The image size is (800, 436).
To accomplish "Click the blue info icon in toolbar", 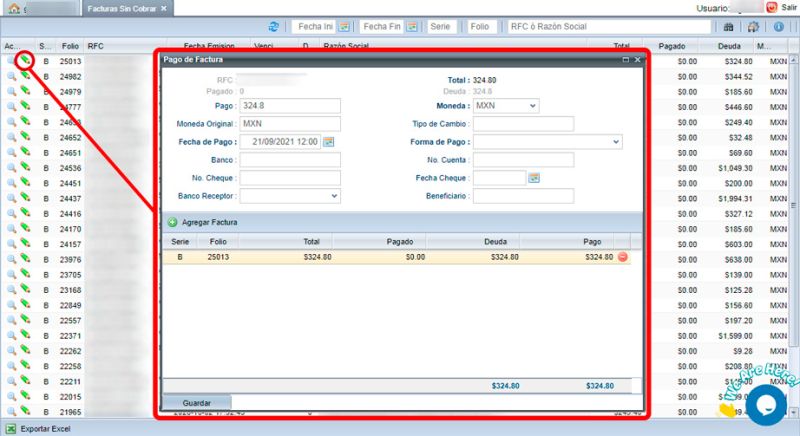I will tap(778, 27).
